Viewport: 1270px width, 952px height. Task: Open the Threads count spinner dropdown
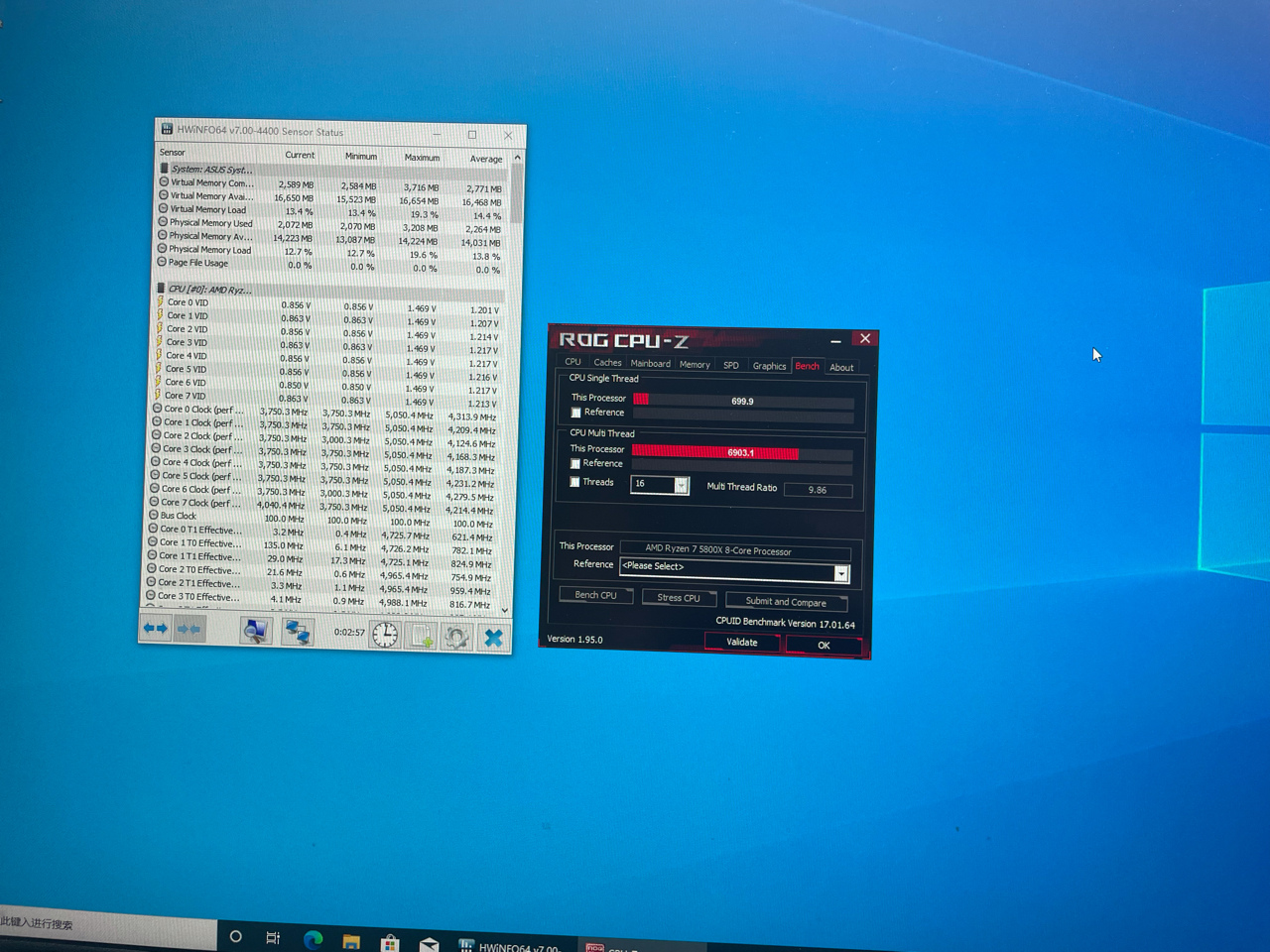point(682,486)
